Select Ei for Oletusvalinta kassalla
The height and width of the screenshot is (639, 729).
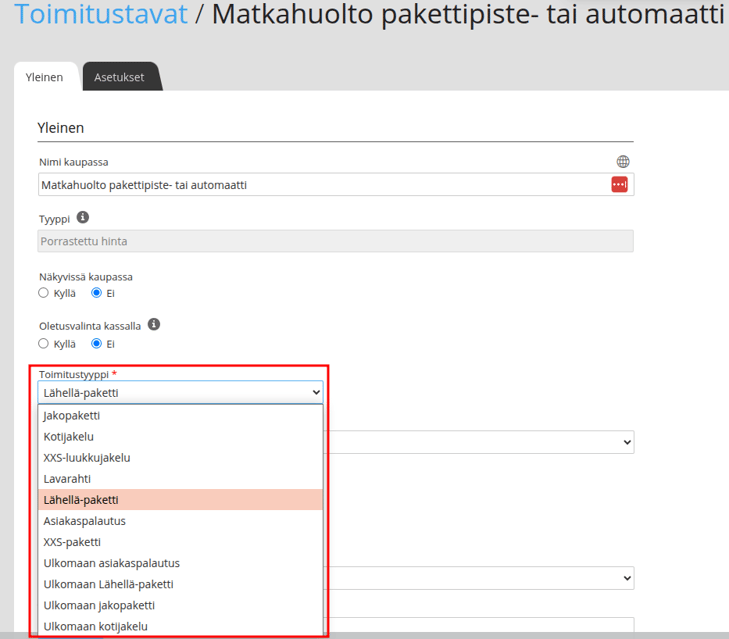click(96, 343)
